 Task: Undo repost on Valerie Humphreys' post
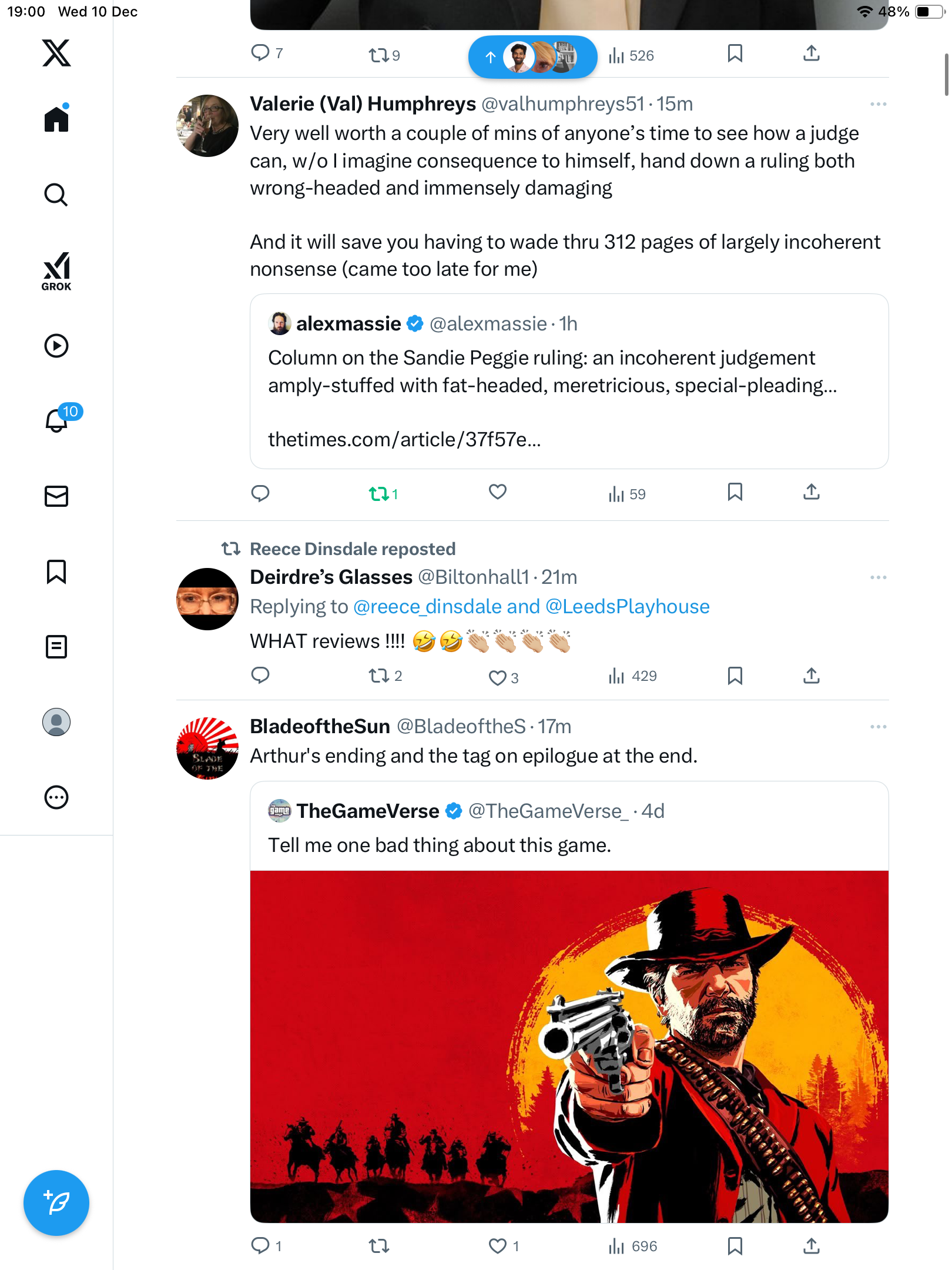tap(379, 494)
